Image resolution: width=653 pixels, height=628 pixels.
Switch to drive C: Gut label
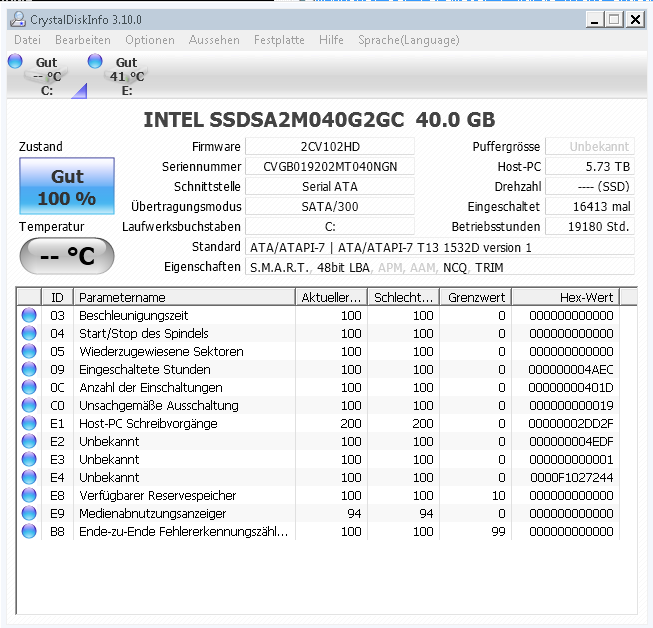coord(47,76)
